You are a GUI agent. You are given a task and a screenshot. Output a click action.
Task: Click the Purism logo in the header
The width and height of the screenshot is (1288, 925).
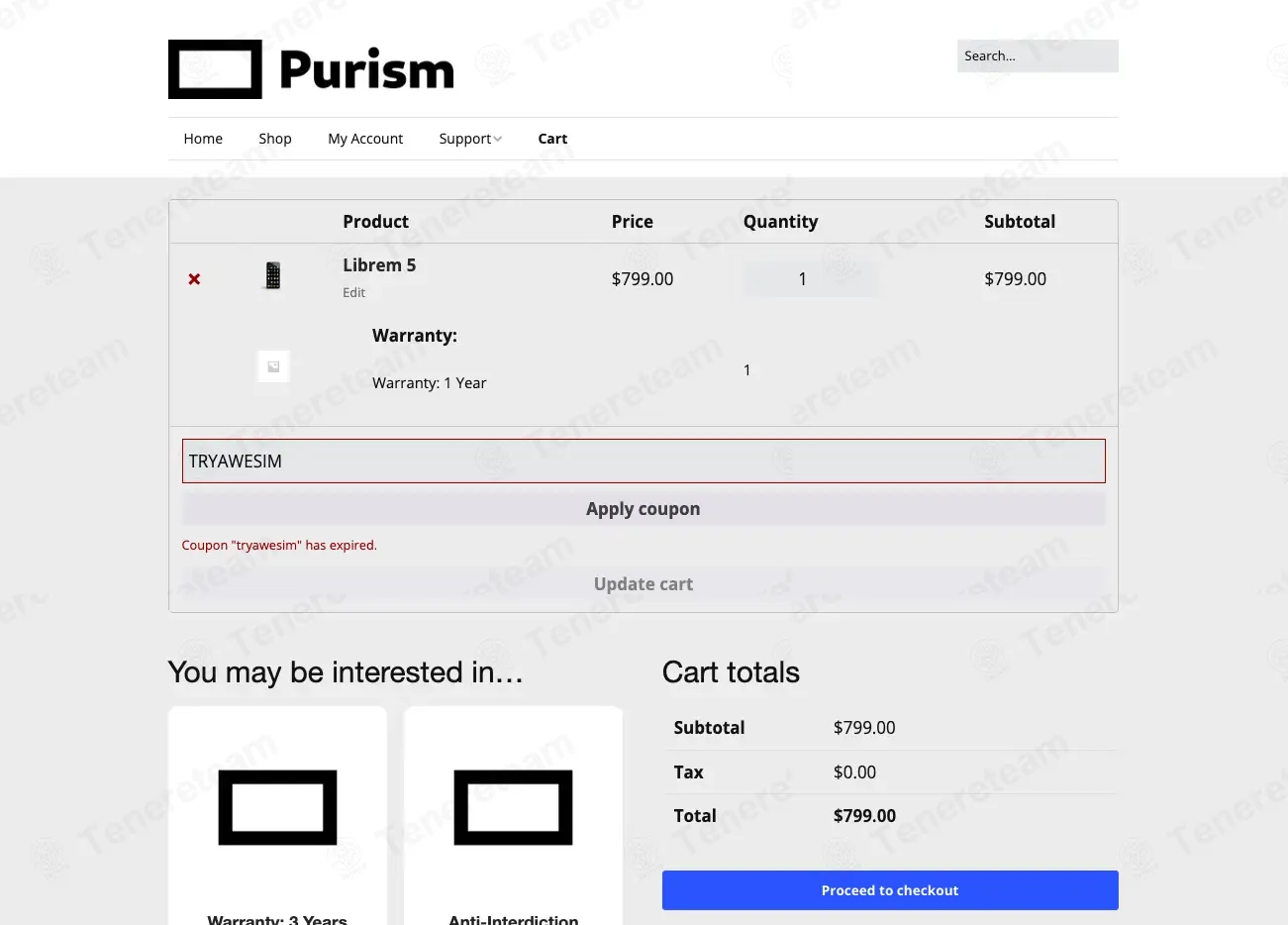pyautogui.click(x=311, y=69)
